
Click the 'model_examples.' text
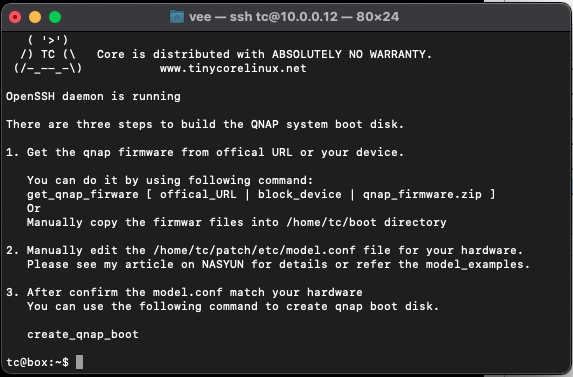click(x=478, y=264)
